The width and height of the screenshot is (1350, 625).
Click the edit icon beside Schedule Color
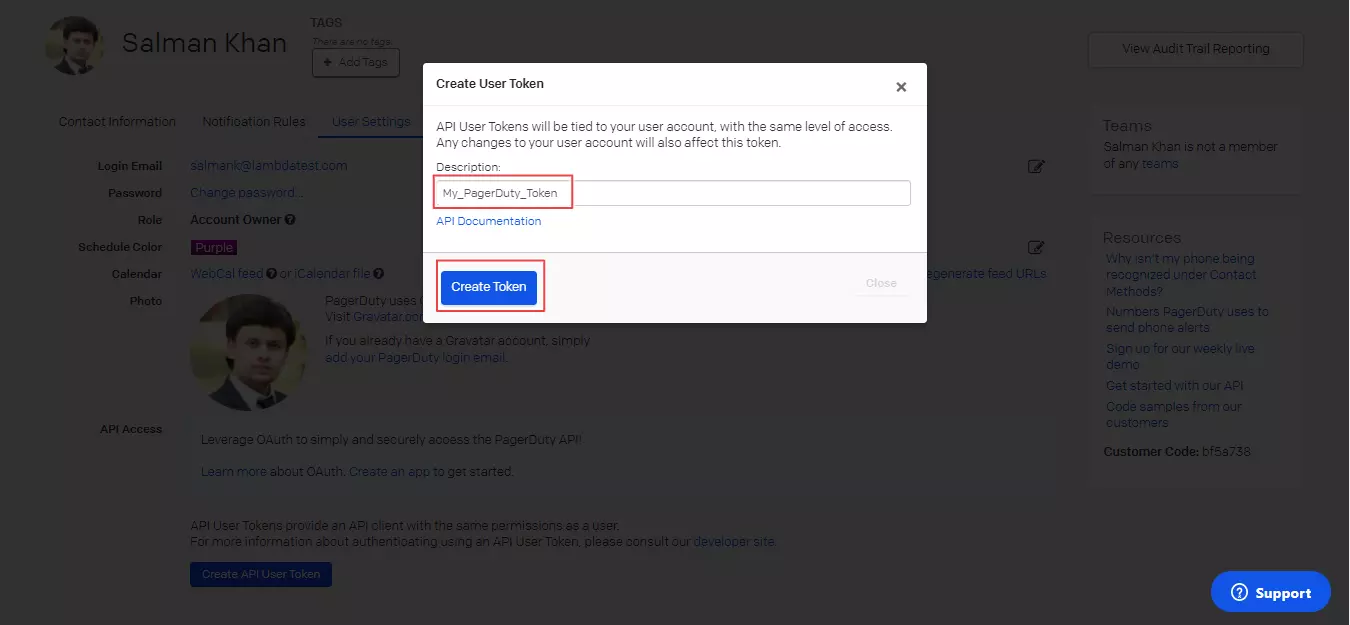[x=1036, y=247]
